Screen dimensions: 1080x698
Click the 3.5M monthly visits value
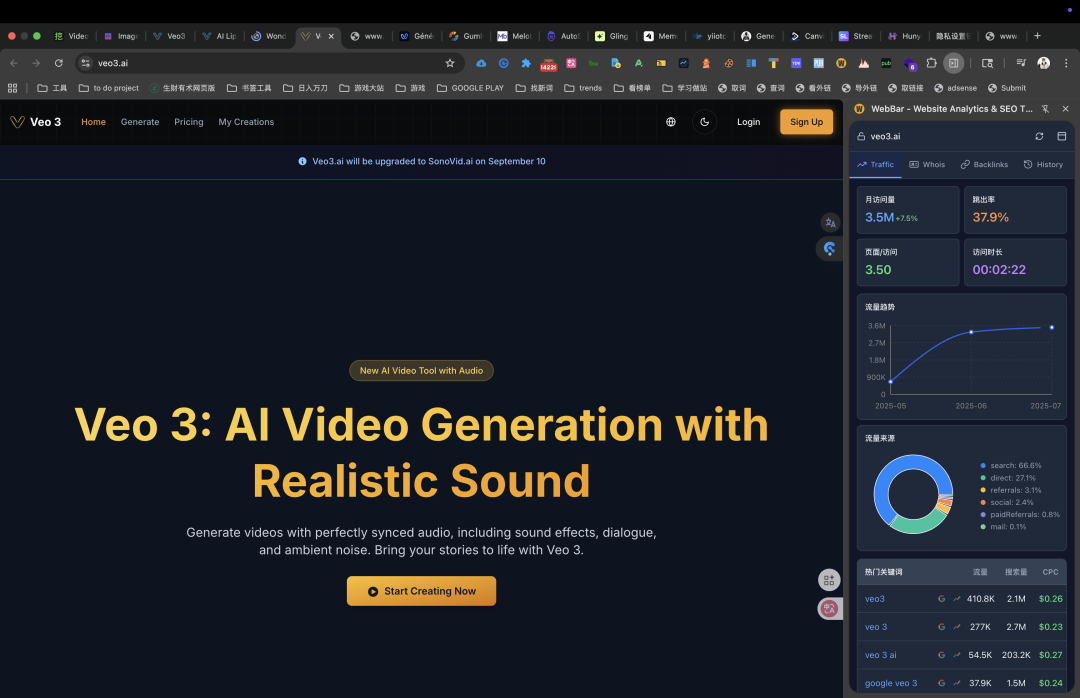pyautogui.click(x=880, y=217)
